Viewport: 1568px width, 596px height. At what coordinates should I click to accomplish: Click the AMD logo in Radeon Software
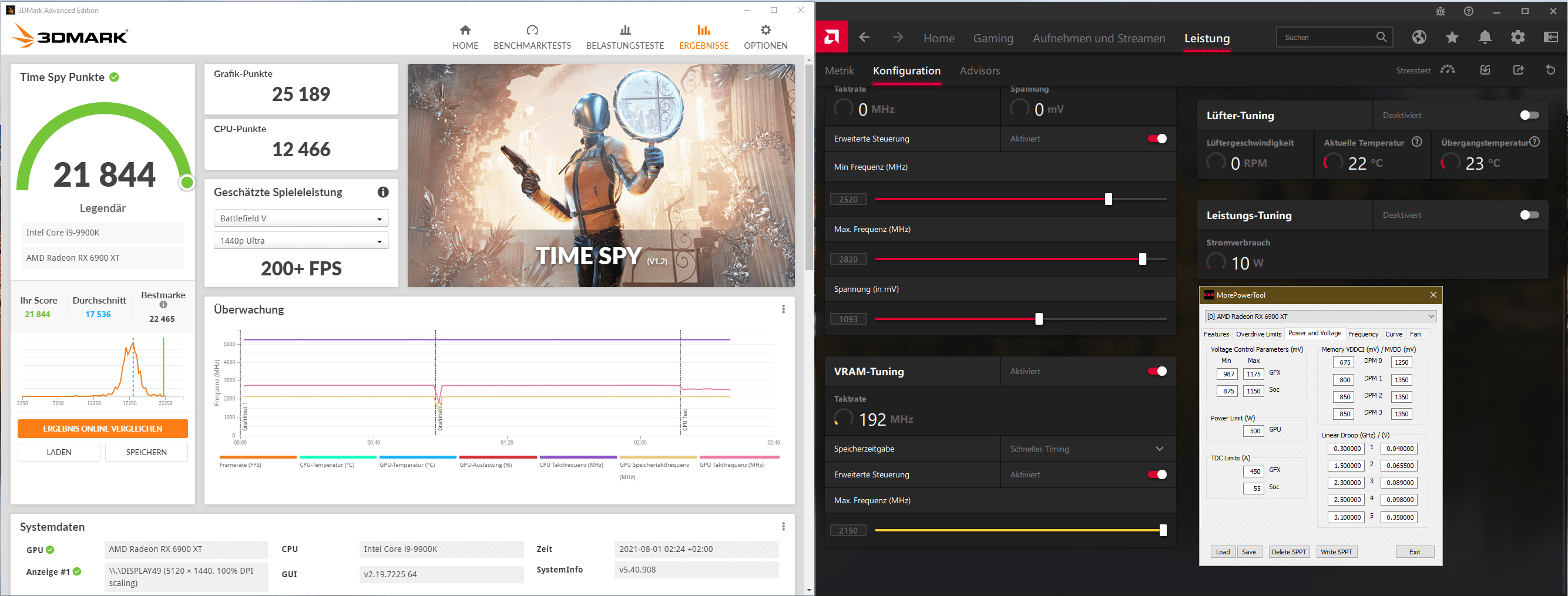(831, 38)
